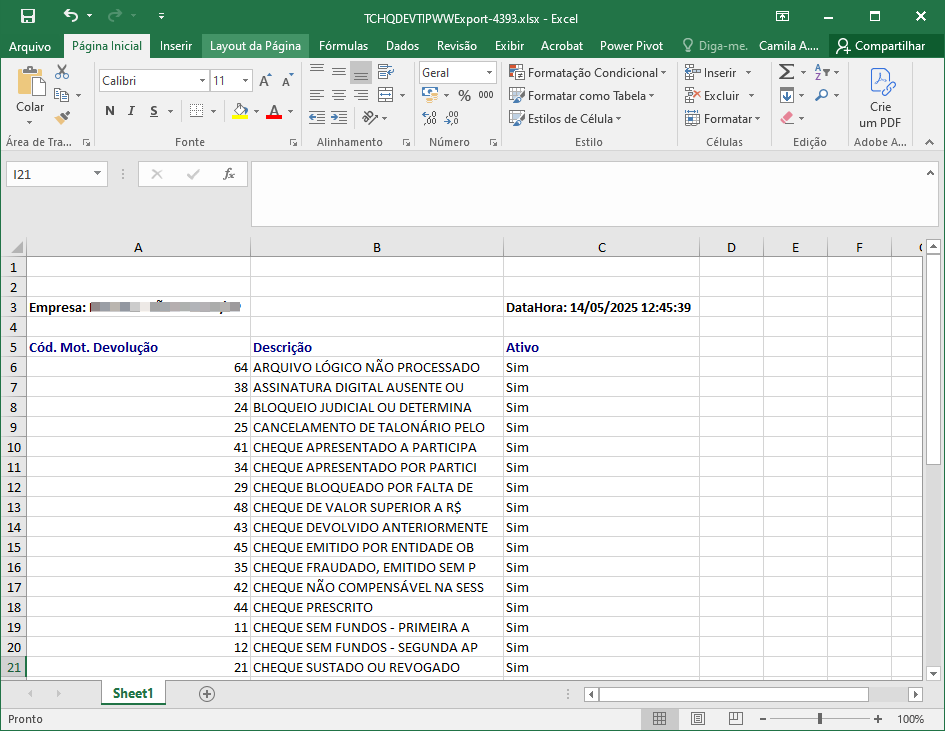The width and height of the screenshot is (945, 731).
Task: Toggle center horizontal alignment
Action: [x=339, y=95]
